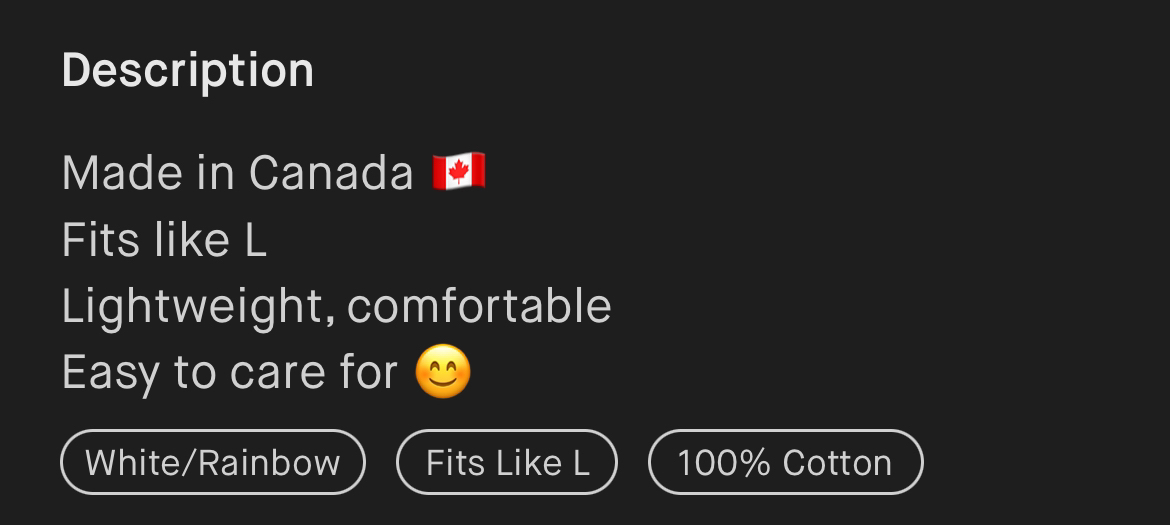Click the "Made in Canada" description line

(x=237, y=173)
